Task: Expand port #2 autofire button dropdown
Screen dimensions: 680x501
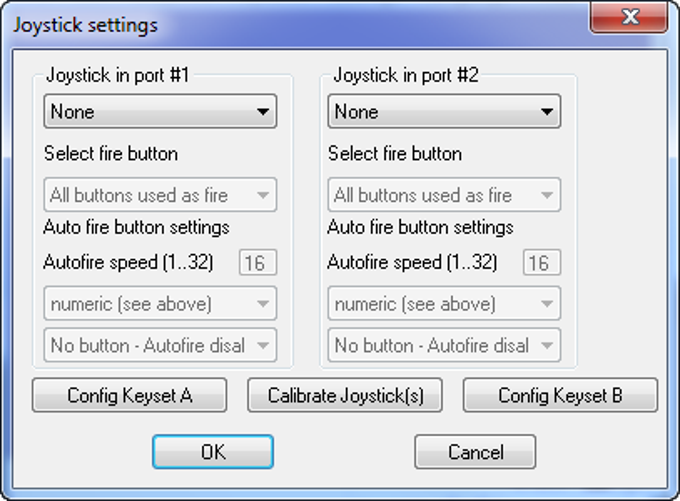Action: pyautogui.click(x=444, y=346)
